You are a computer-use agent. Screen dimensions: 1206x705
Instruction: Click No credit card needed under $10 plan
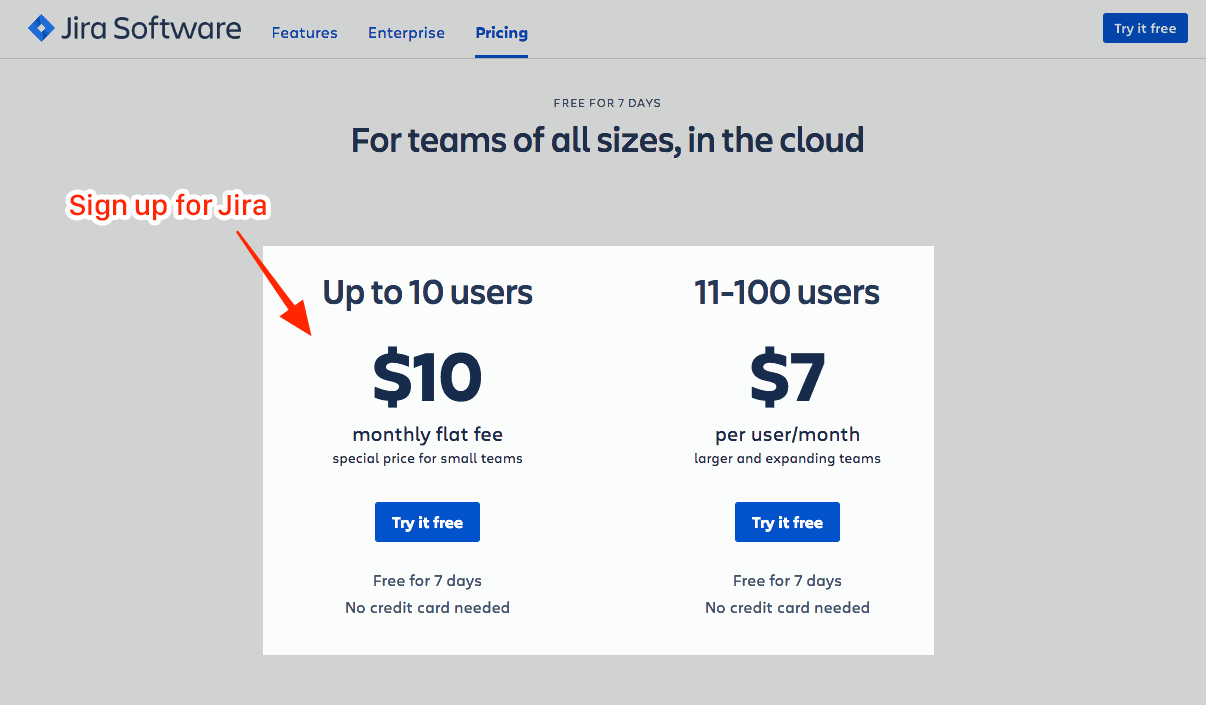pyautogui.click(x=427, y=607)
